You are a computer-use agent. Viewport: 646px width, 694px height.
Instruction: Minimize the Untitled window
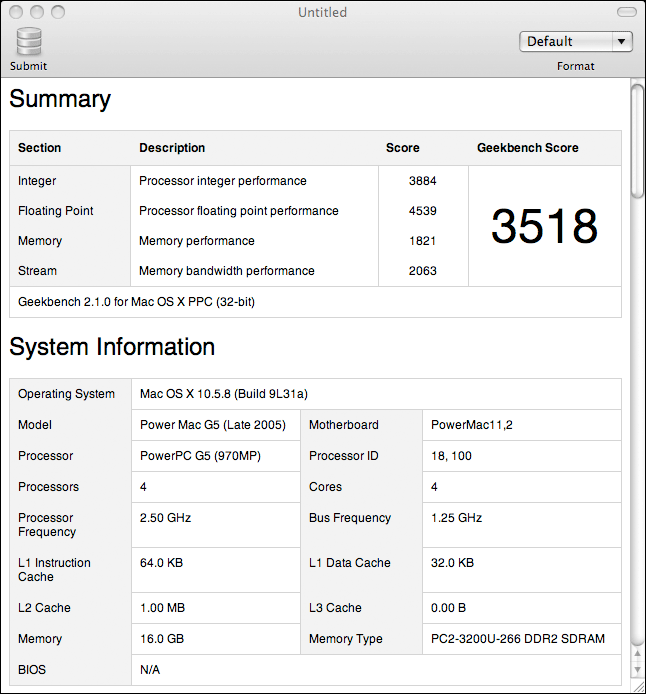(36, 12)
